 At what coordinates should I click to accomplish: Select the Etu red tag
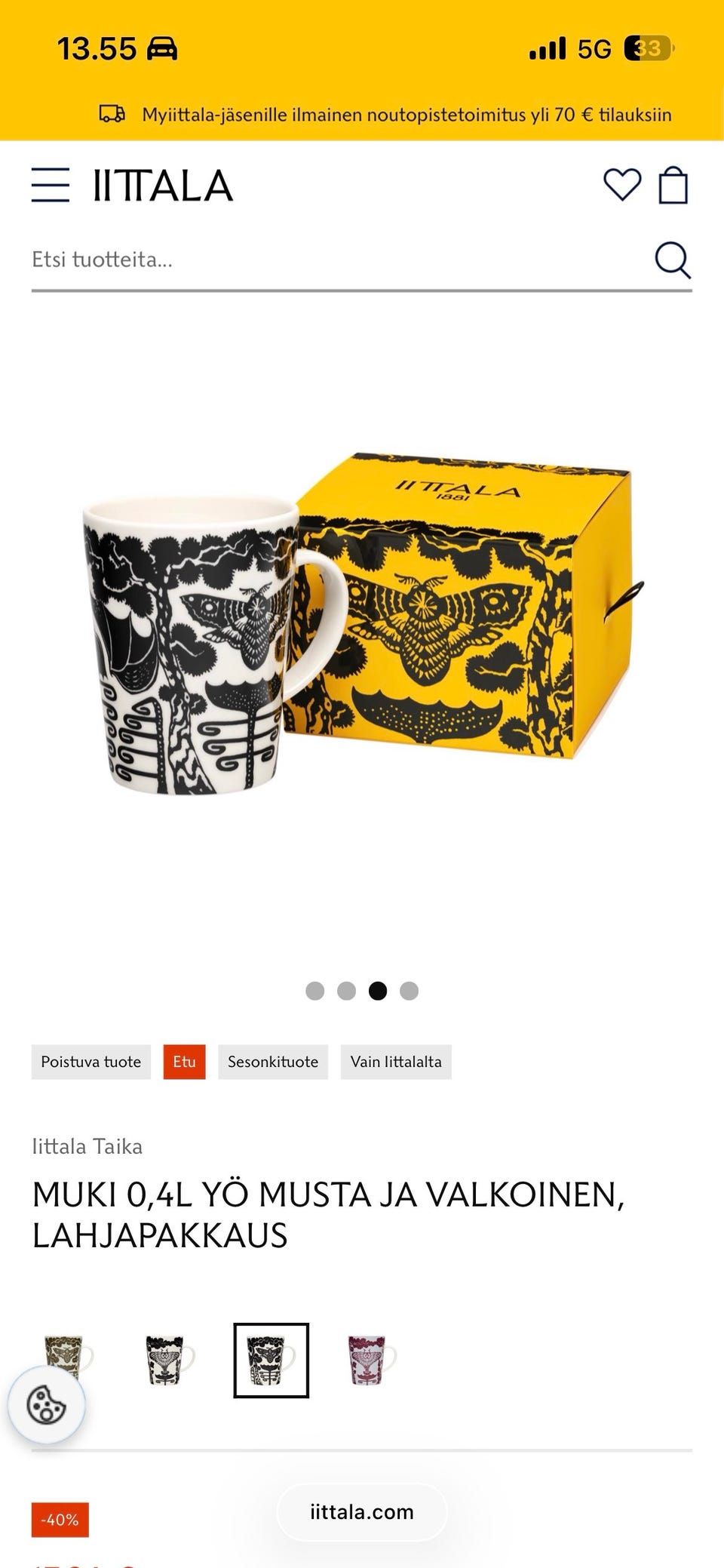tap(184, 1062)
